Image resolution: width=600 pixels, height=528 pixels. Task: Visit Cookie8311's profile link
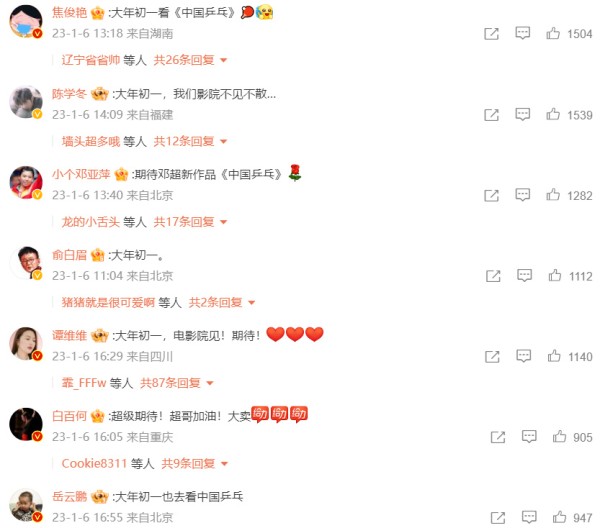click(x=94, y=463)
